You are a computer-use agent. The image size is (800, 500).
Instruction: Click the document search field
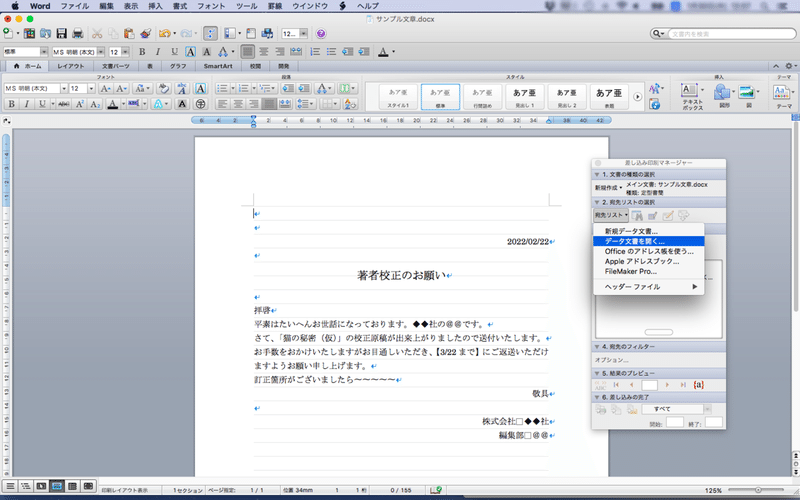[731, 34]
